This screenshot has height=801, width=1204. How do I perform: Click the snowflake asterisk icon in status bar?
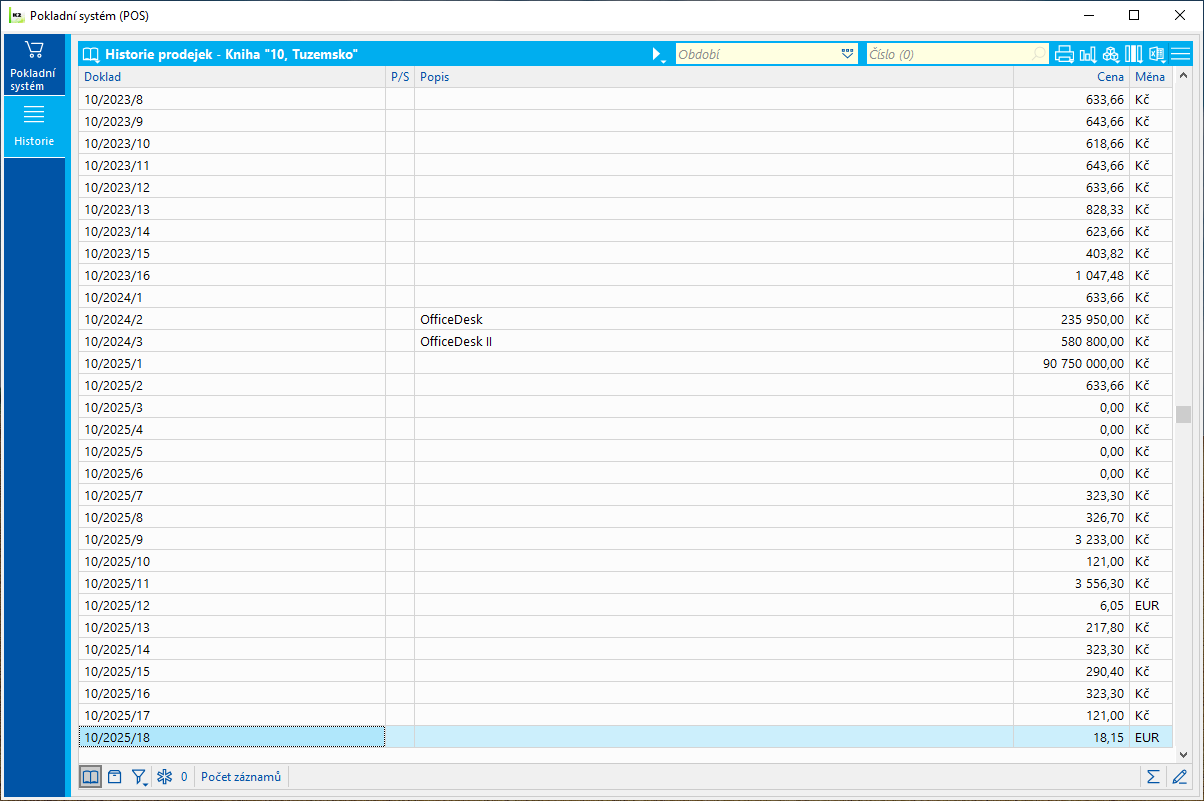(164, 776)
